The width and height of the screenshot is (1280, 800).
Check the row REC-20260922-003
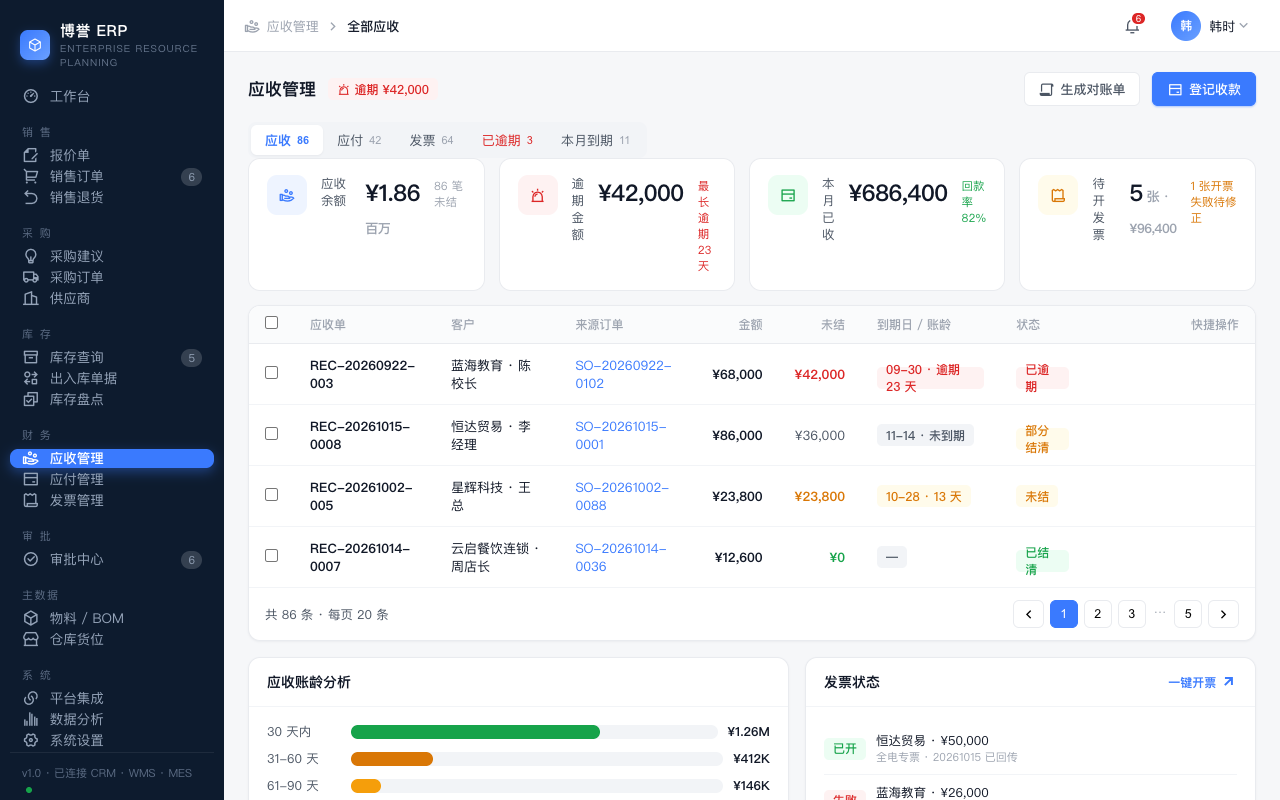(271, 372)
